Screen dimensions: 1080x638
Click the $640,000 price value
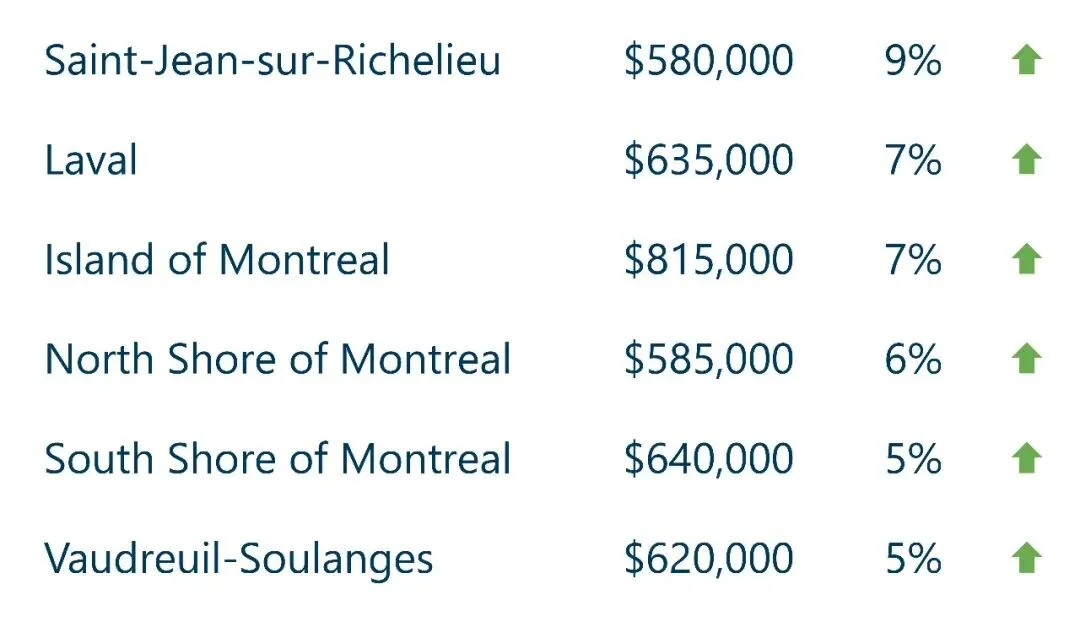tap(708, 459)
